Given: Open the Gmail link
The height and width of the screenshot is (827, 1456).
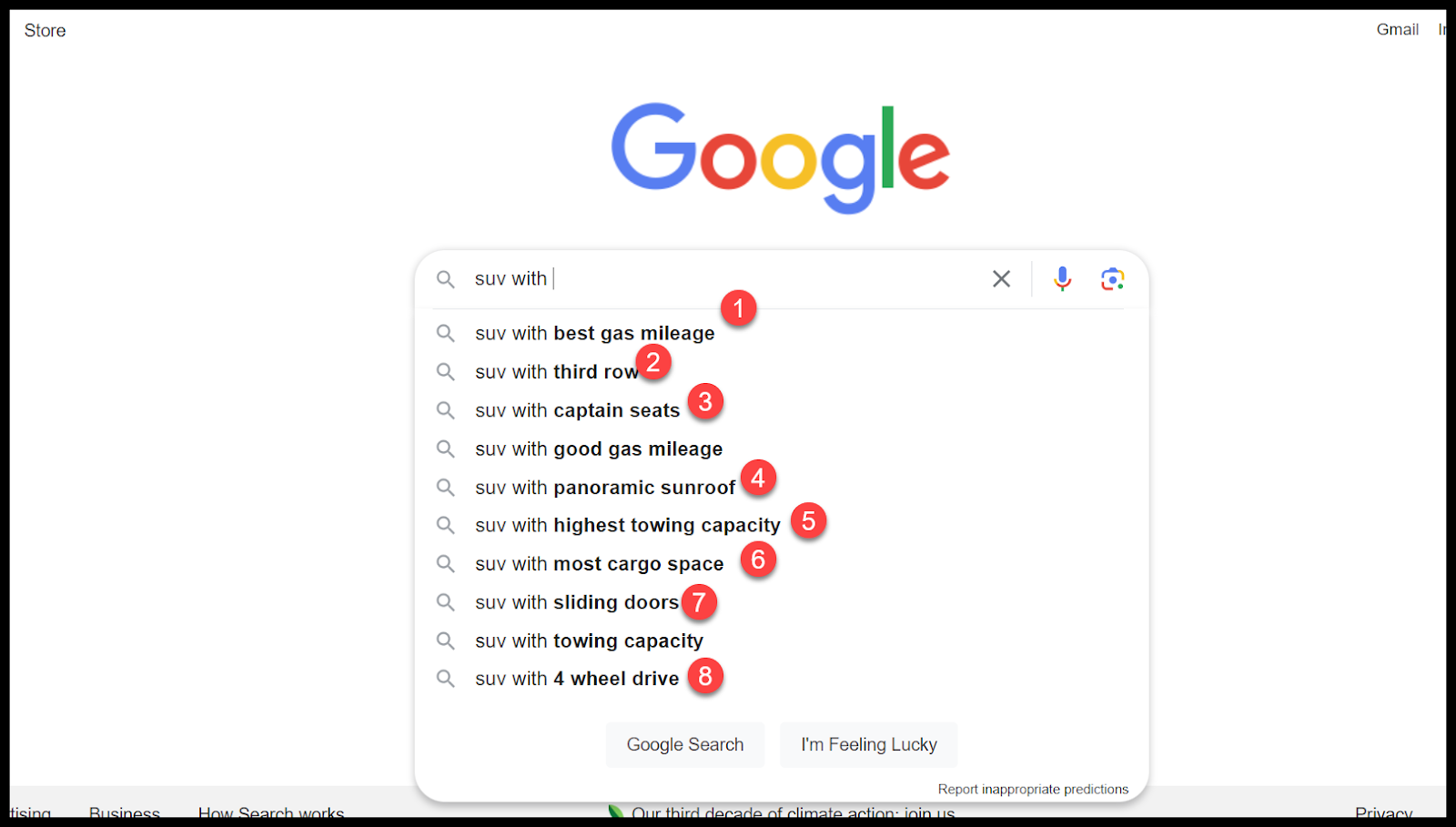Looking at the screenshot, I should point(1397,30).
